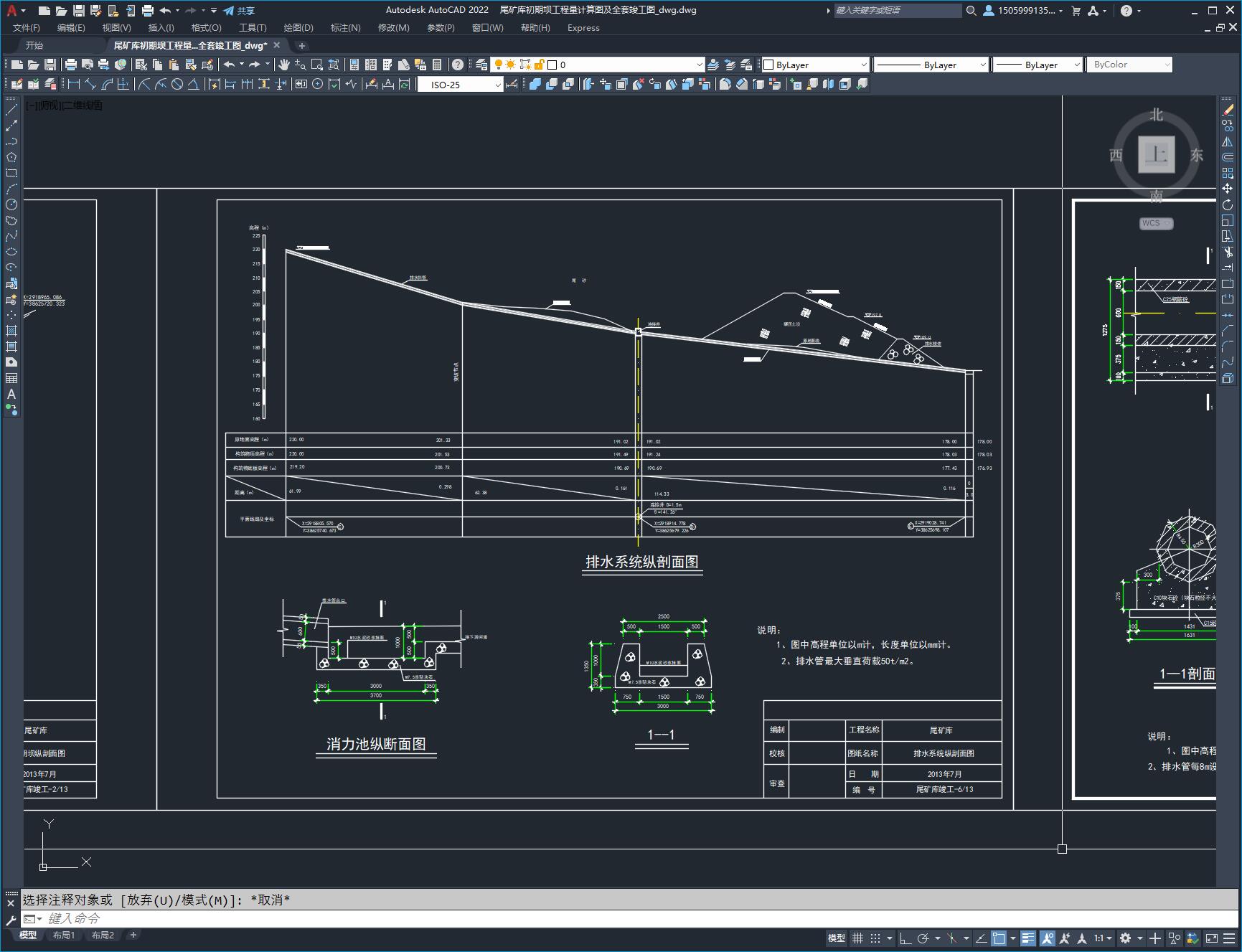
Task: Select the Linear dimension tool
Action: [x=74, y=84]
